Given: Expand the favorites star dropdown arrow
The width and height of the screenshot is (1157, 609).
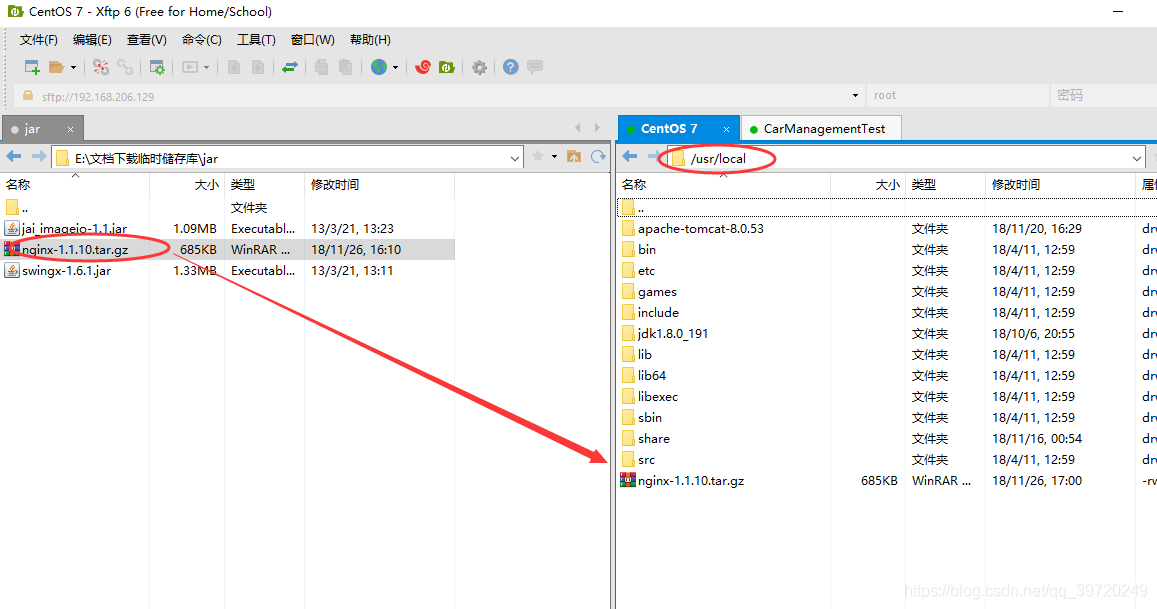Looking at the screenshot, I should point(554,156).
